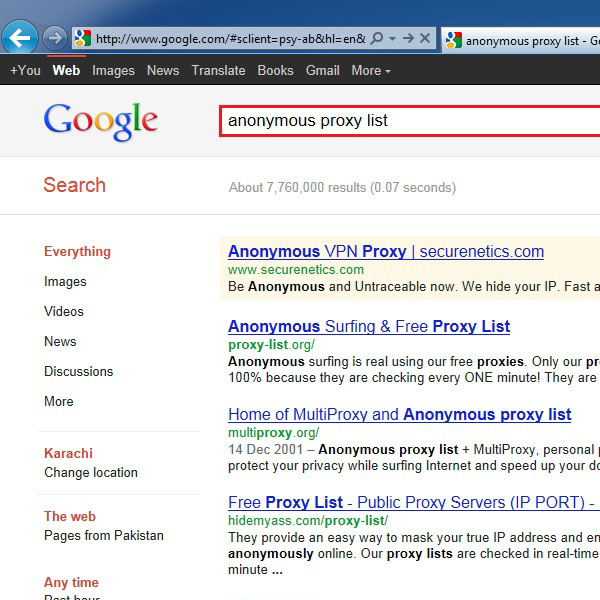
Task: Click the browser Forward arrow button
Action: tap(55, 38)
